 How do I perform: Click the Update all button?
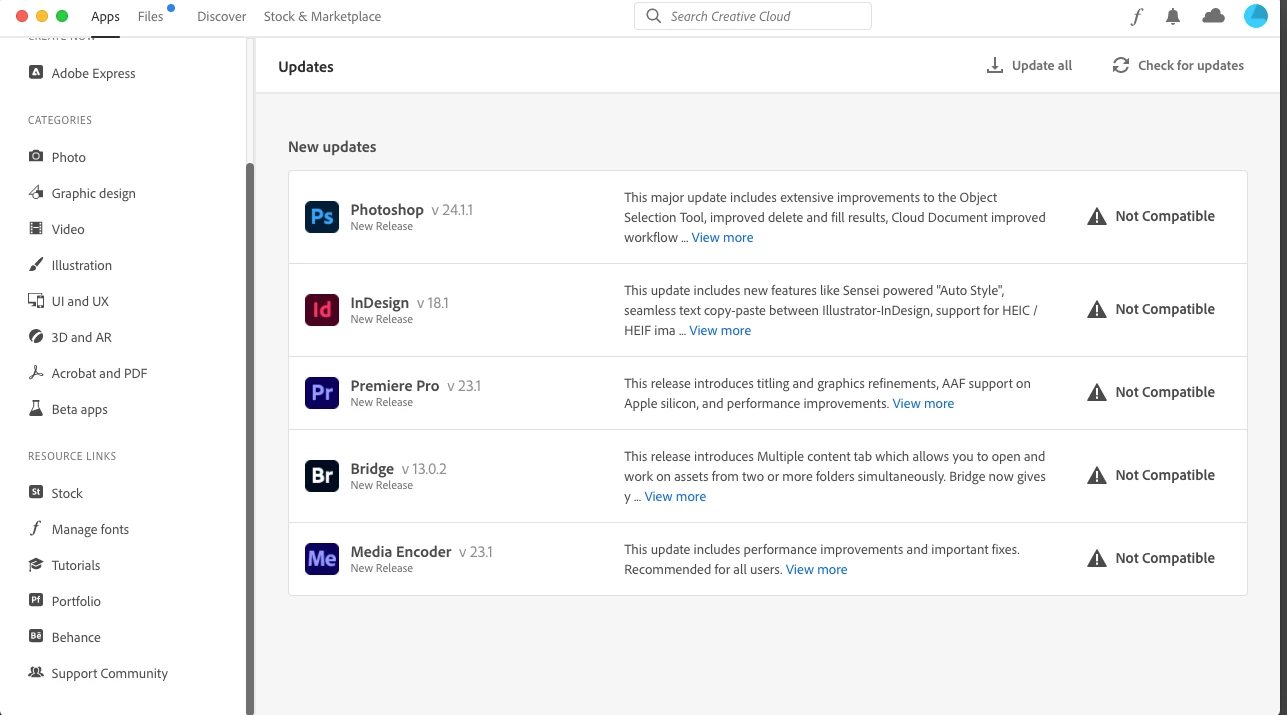pyautogui.click(x=1029, y=66)
